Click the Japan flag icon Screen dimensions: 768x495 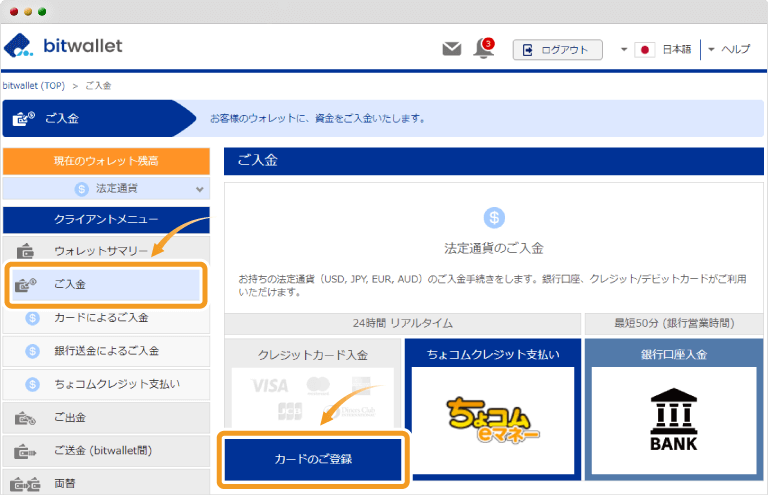pyautogui.click(x=645, y=49)
